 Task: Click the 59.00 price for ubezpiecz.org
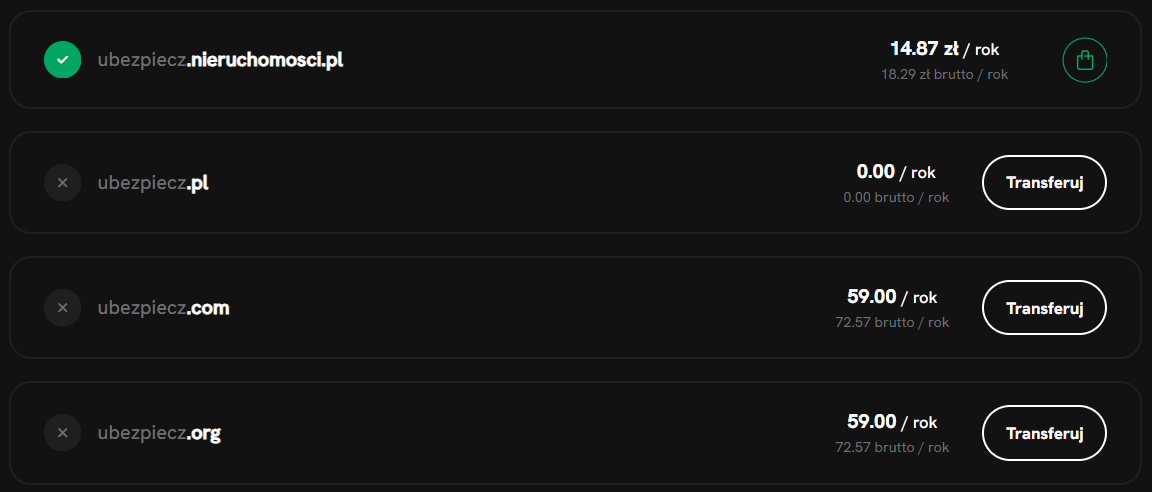pos(892,422)
